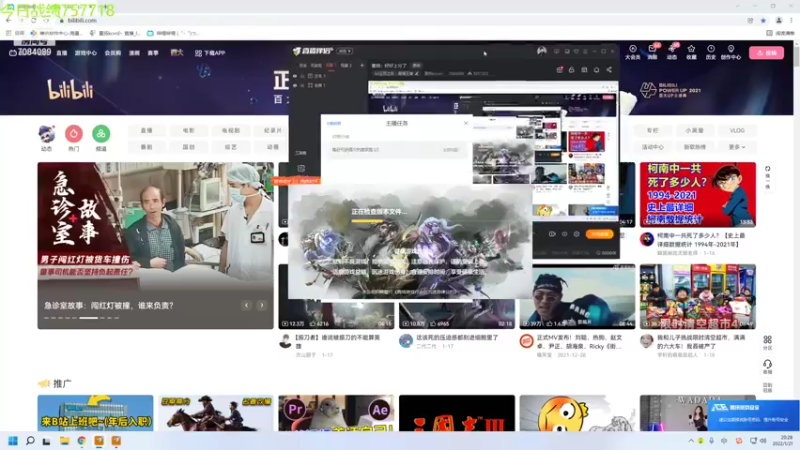The width and height of the screenshot is (800, 450).
Task: Select 专栏 category button
Action: pyautogui.click(x=653, y=131)
